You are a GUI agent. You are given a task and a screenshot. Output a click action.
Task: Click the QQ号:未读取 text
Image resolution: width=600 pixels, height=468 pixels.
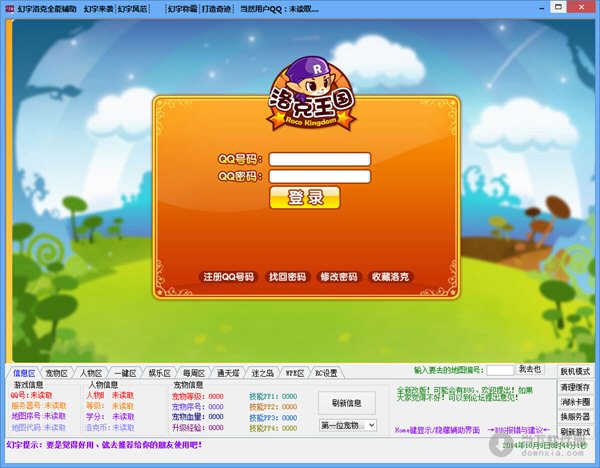pos(31,395)
